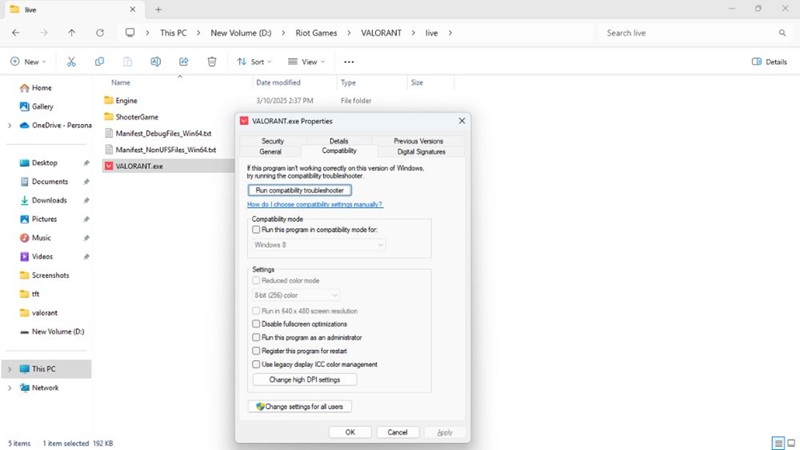Click the Copy icon in toolbar

99,62
